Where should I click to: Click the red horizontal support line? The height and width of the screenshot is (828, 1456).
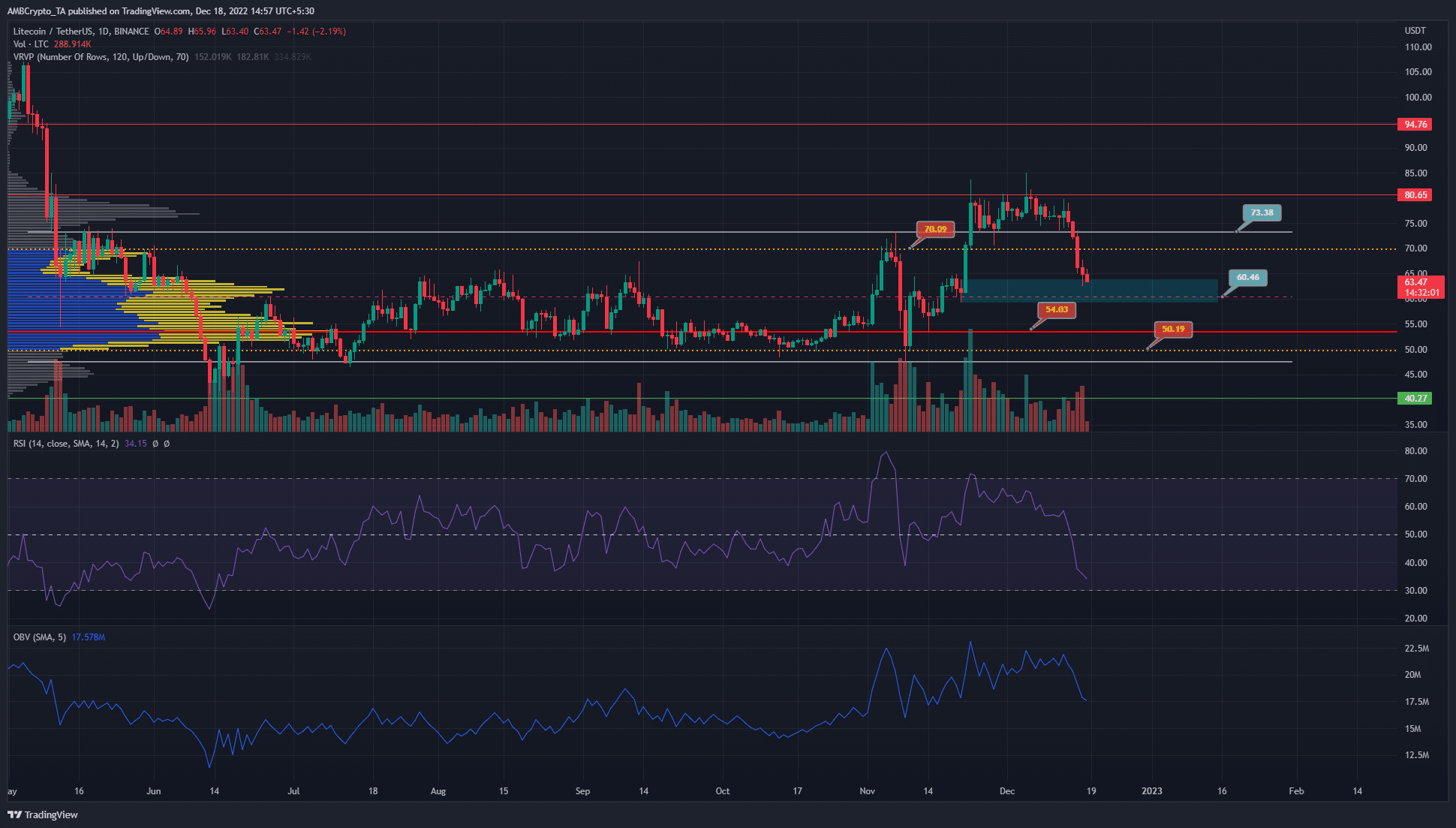coord(702,332)
